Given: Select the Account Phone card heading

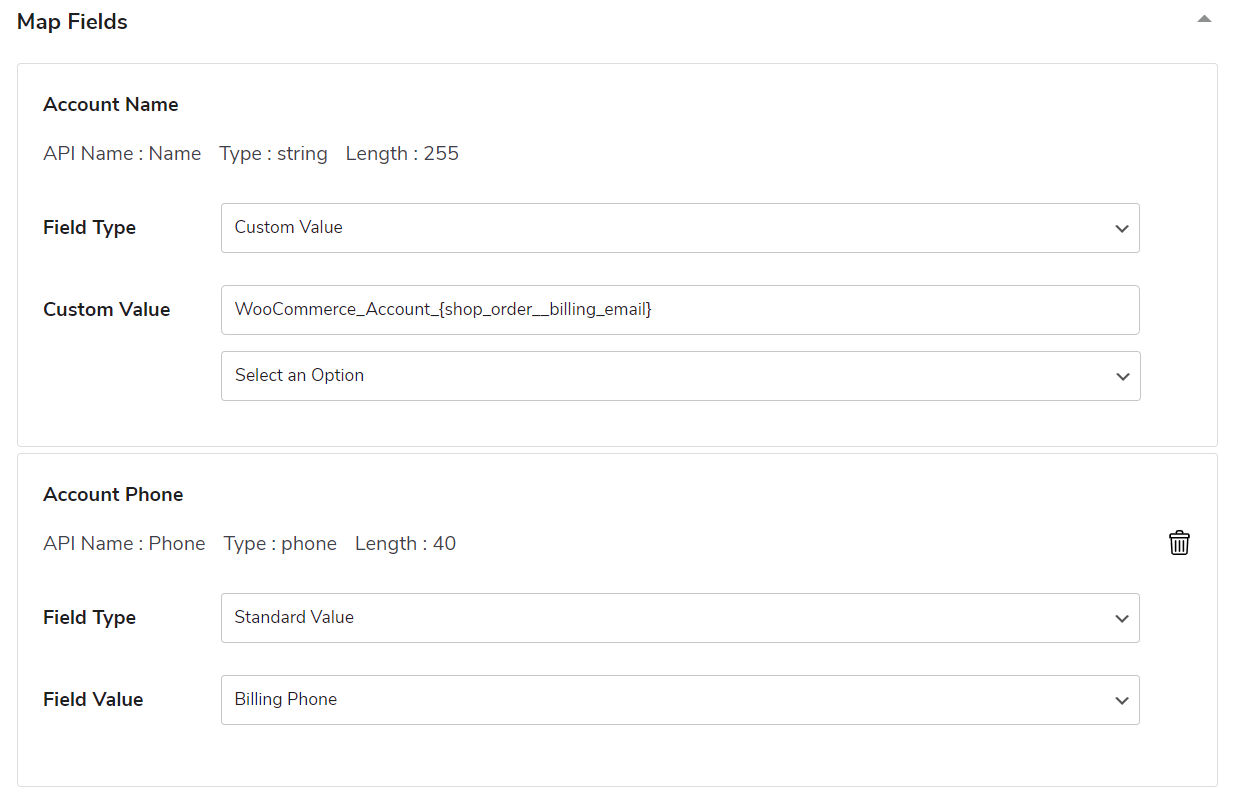Looking at the screenshot, I should pos(113,495).
